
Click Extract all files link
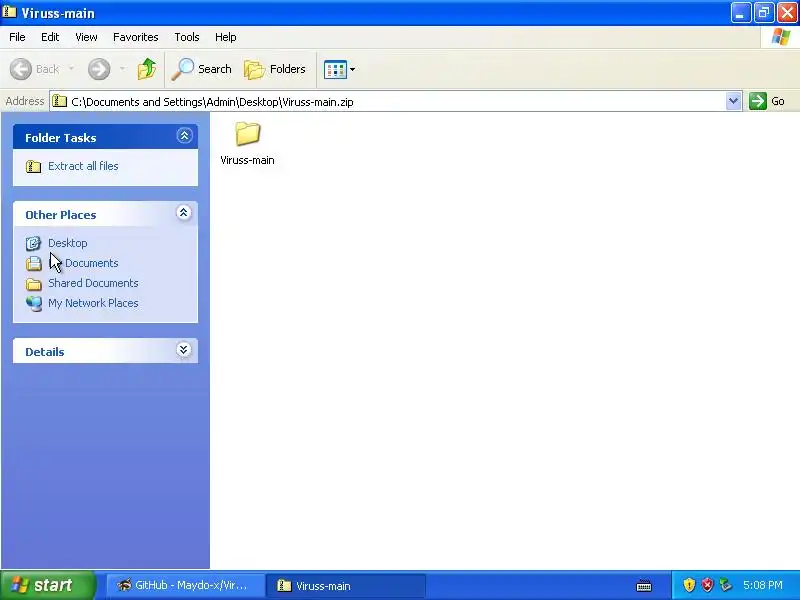pyautogui.click(x=83, y=166)
